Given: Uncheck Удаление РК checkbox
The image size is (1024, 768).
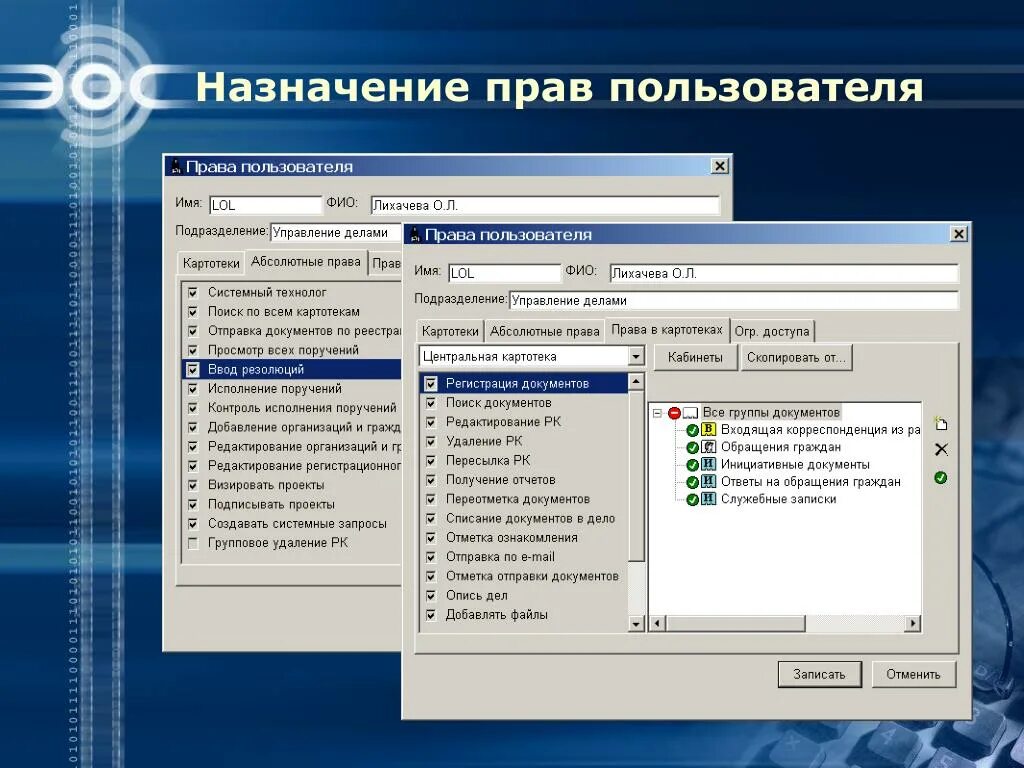Looking at the screenshot, I should (x=431, y=441).
